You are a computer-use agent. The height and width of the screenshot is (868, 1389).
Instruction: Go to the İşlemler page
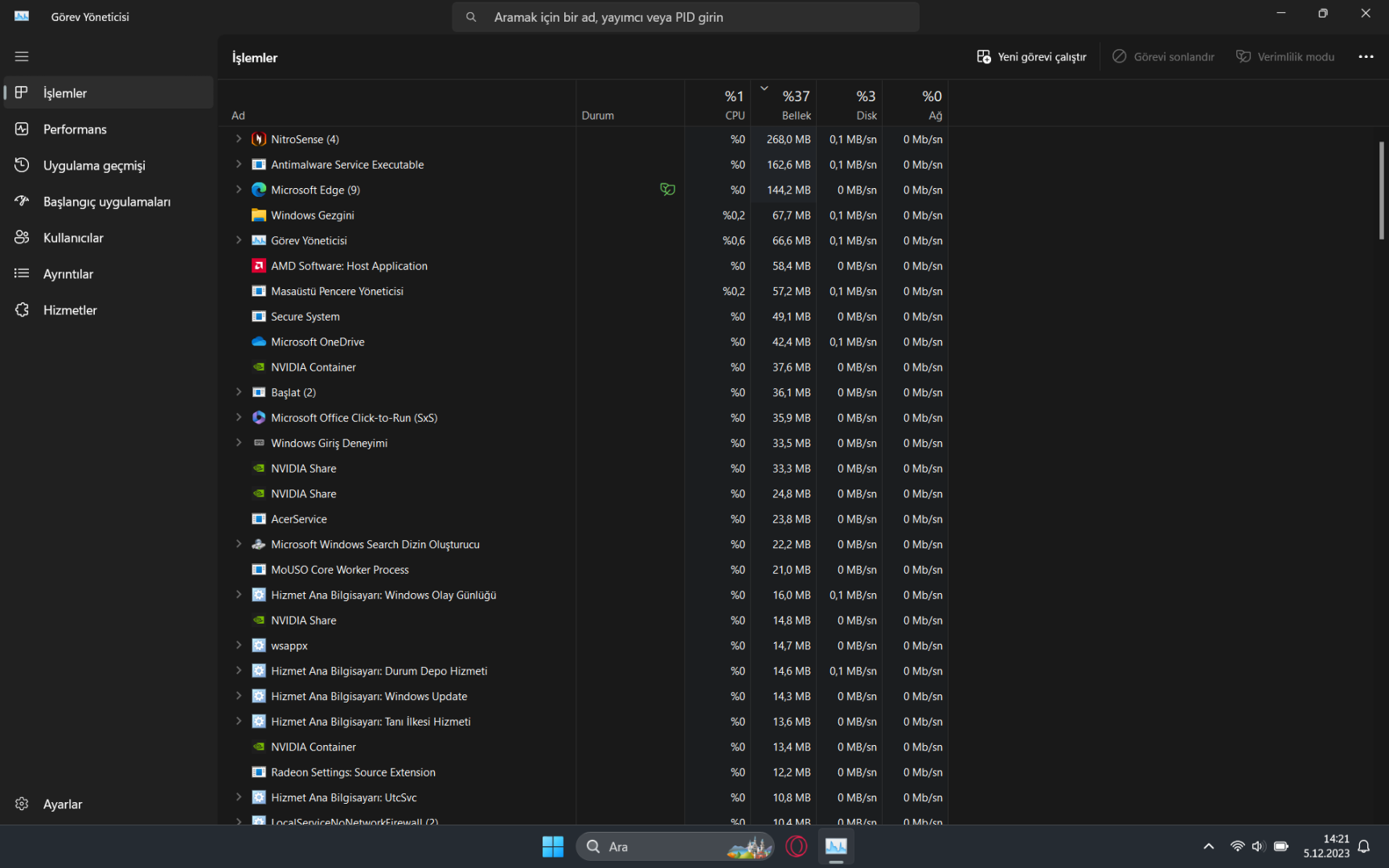point(109,92)
